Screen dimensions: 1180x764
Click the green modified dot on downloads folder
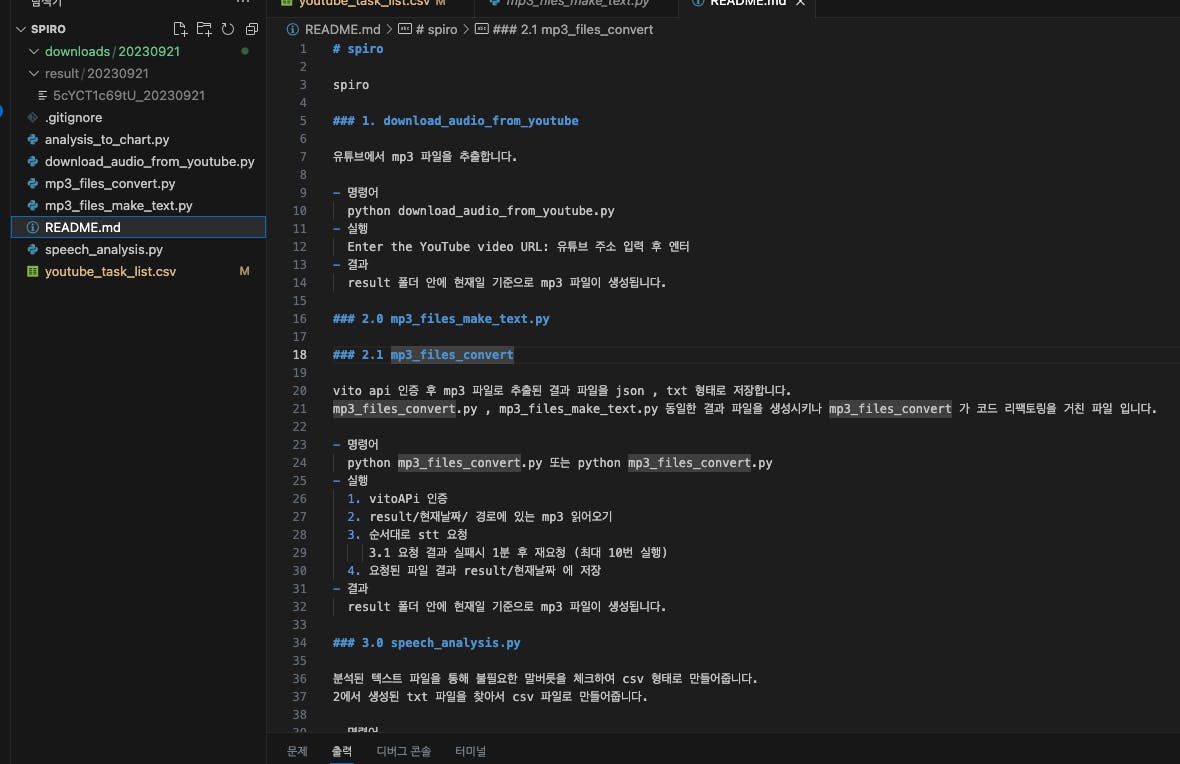(x=245, y=51)
